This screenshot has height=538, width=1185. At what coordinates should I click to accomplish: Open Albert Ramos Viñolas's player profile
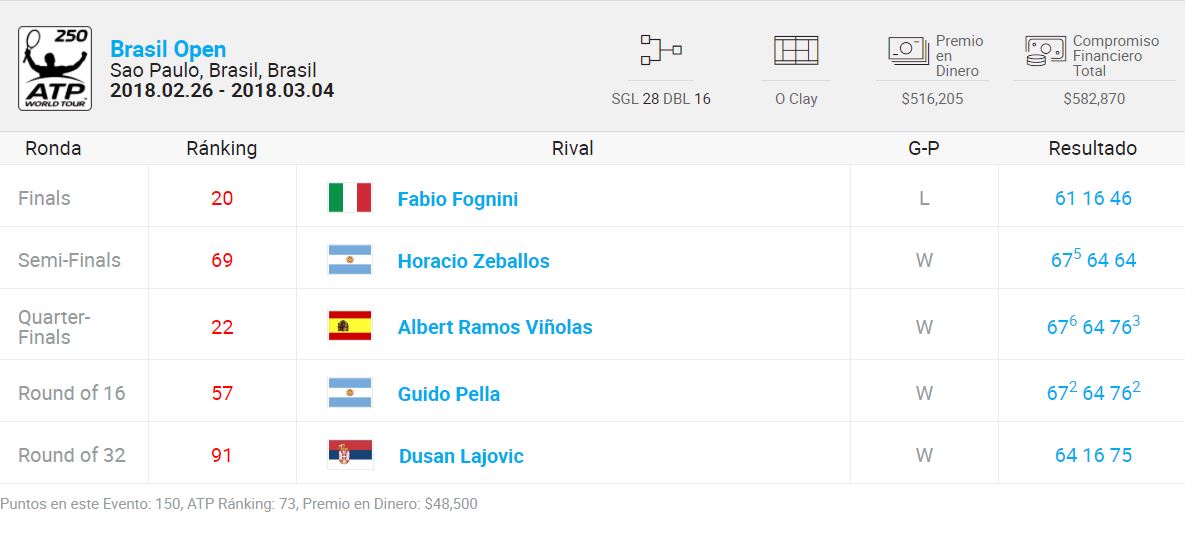point(495,327)
